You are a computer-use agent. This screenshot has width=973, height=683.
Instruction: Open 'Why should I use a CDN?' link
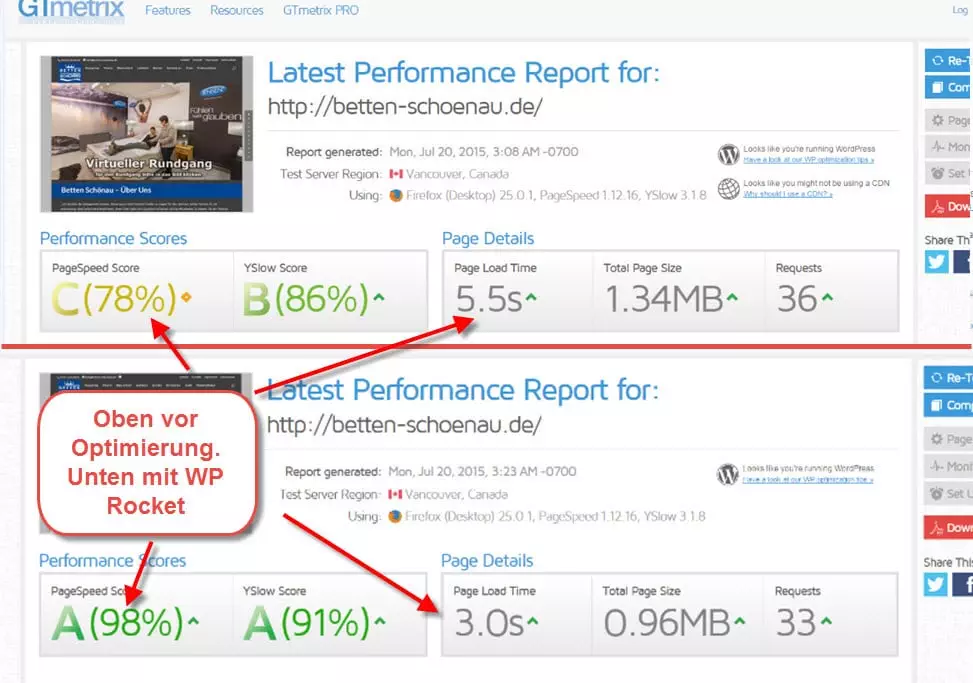coord(788,194)
